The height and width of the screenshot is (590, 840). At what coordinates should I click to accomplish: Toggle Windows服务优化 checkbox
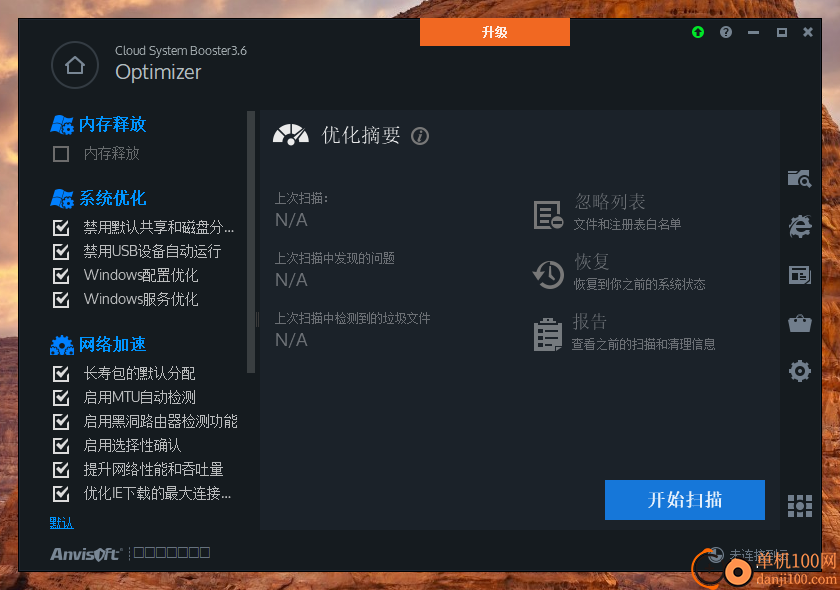[x=61, y=299]
